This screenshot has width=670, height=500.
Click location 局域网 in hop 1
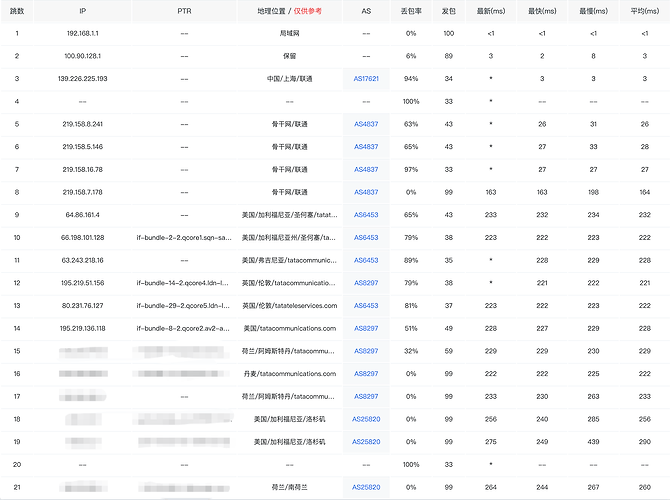[289, 33]
